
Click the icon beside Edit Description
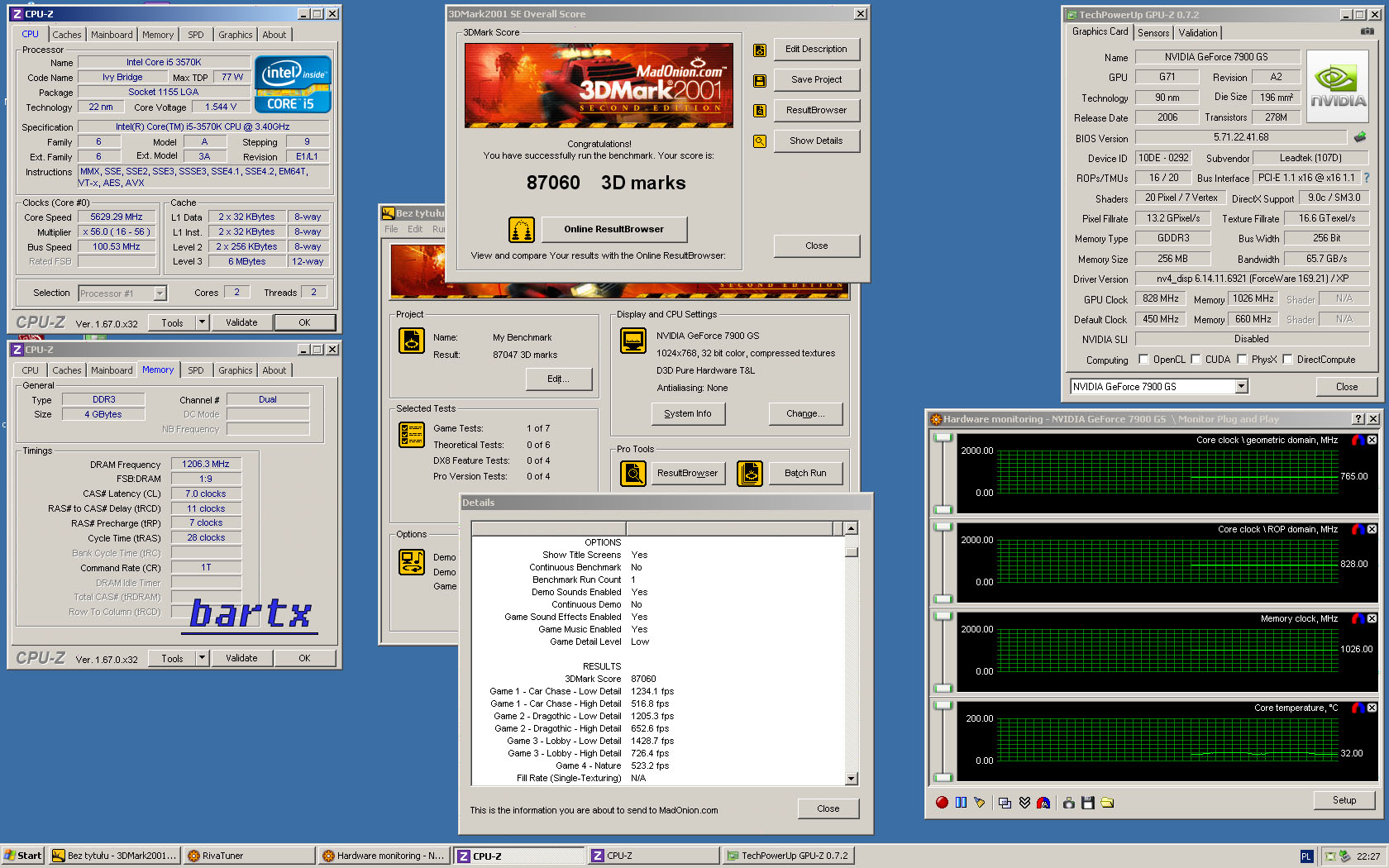pyautogui.click(x=759, y=50)
